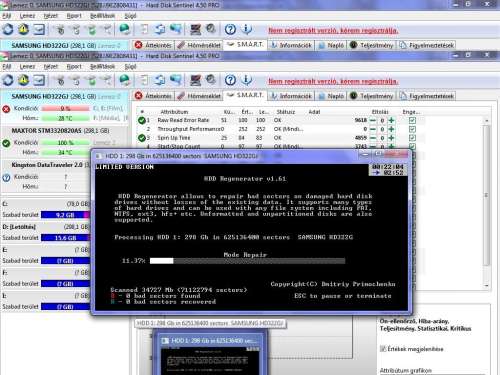500x375 pixels.
Task: Click the Státusz column header
Action: [x=286, y=112]
